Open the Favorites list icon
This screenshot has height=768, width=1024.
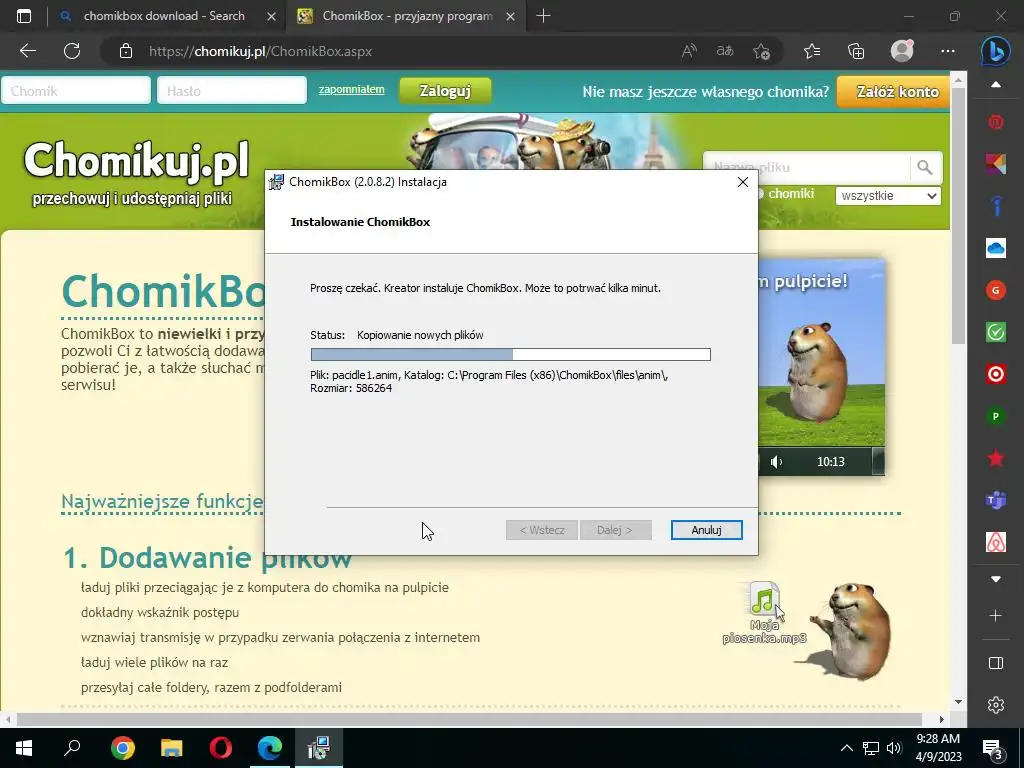(812, 51)
